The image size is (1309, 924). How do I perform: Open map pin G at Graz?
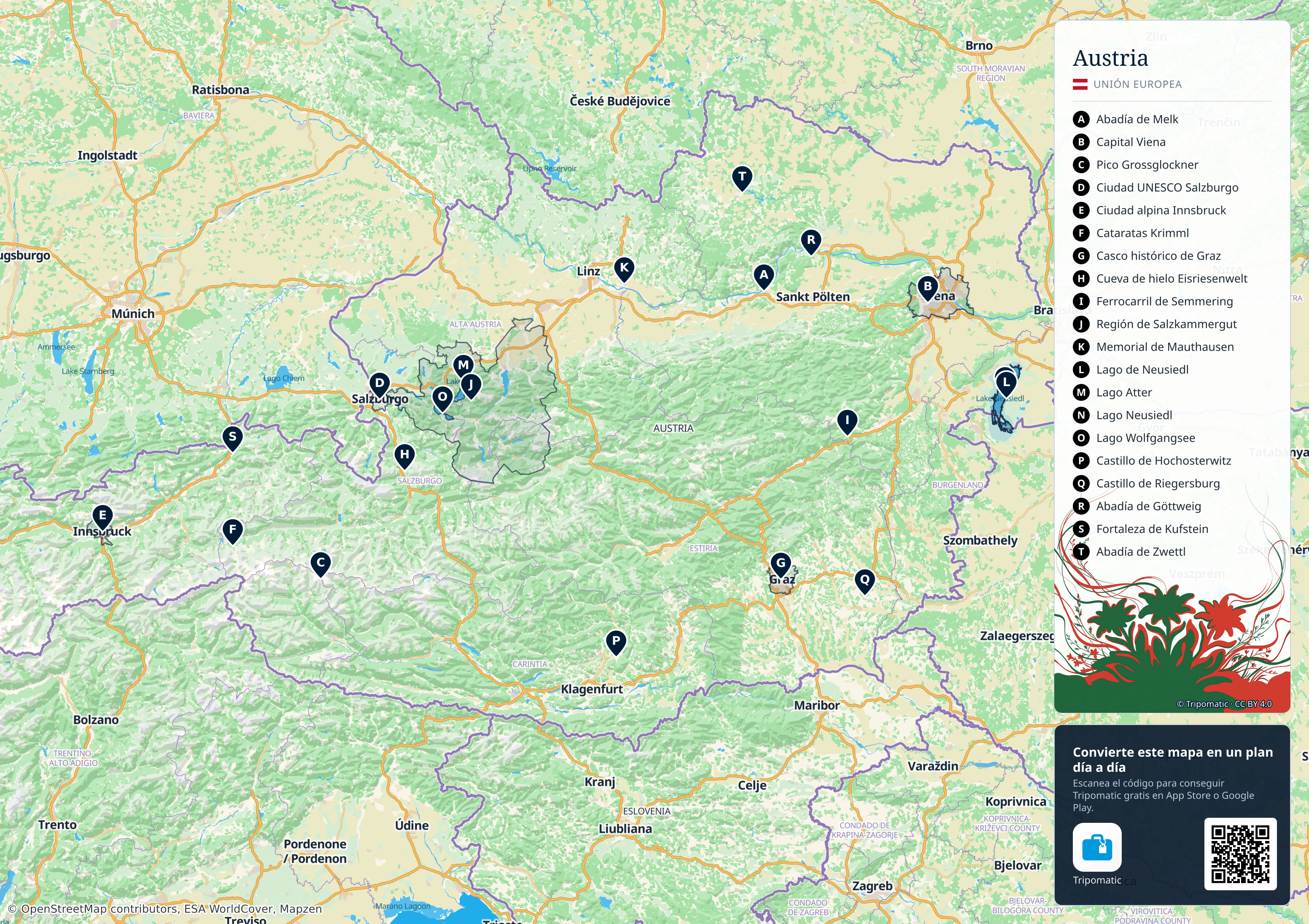click(x=781, y=565)
